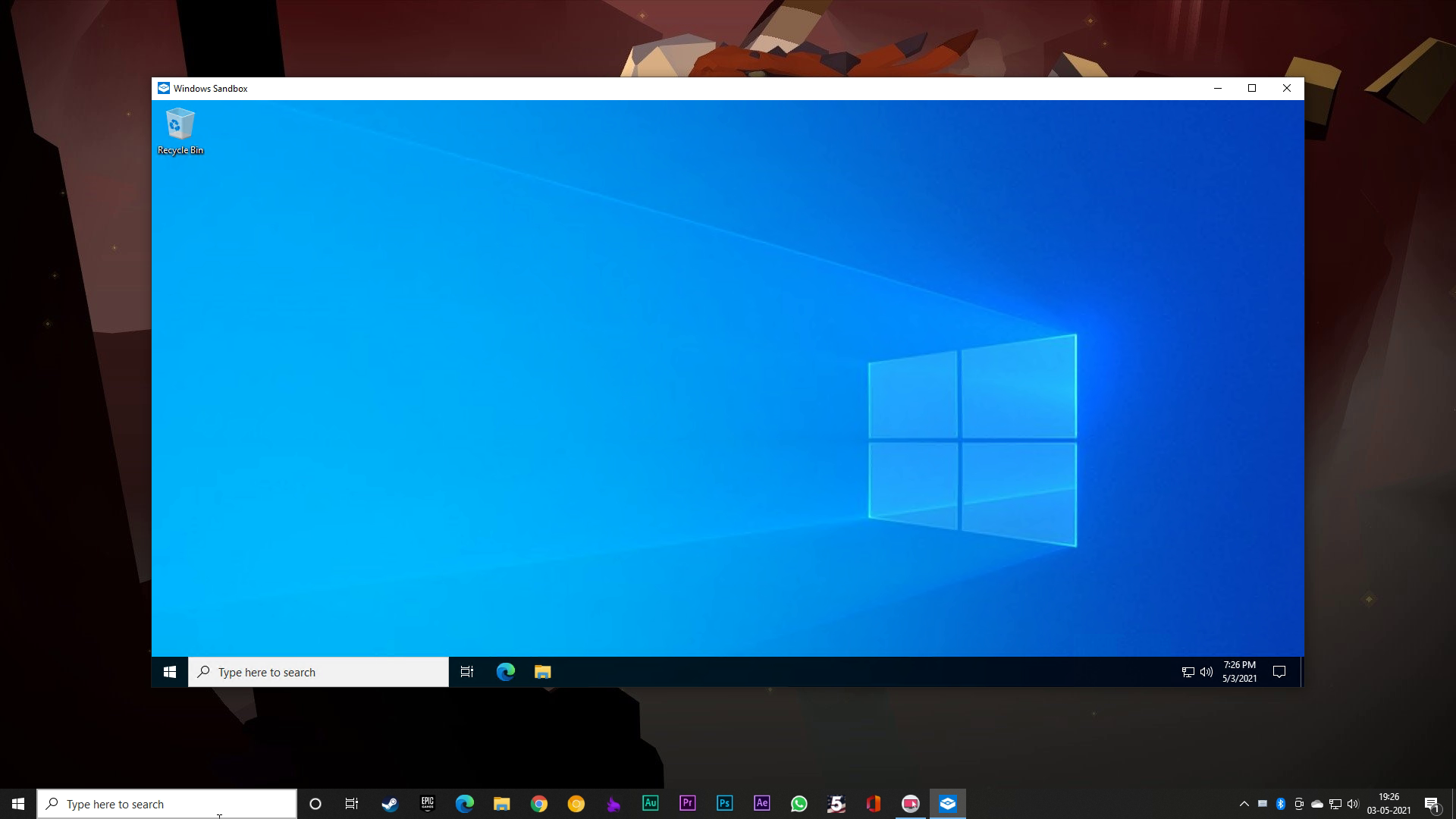Open Adobe After Effects from the taskbar

pos(761,804)
